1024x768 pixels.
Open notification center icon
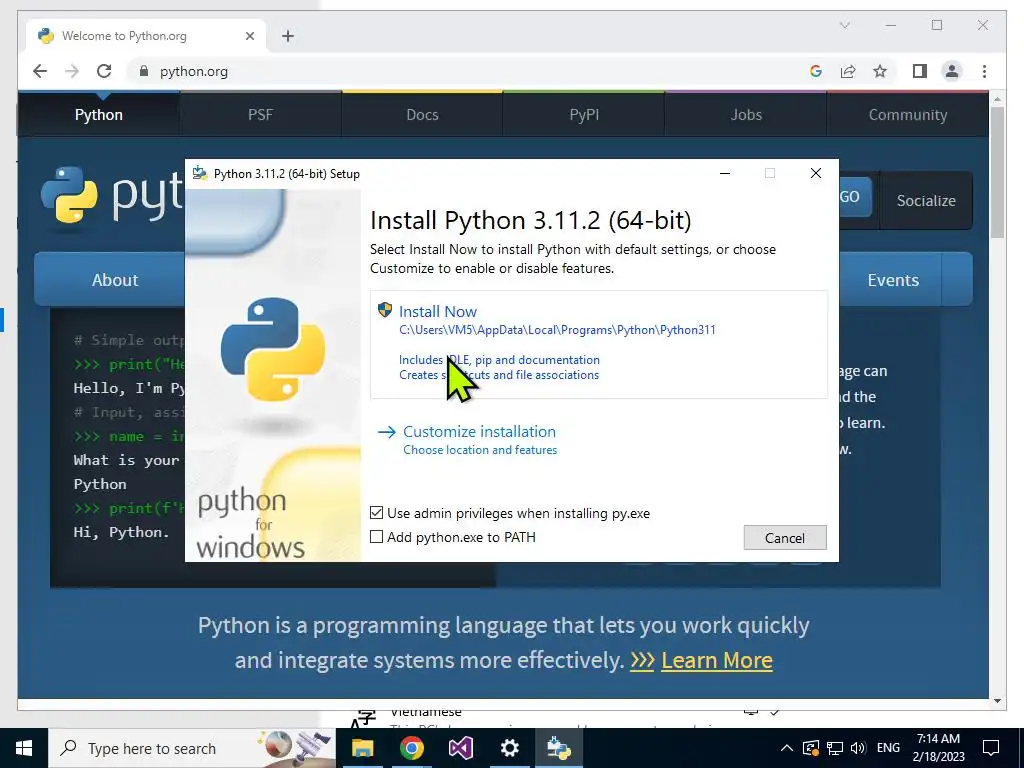991,748
